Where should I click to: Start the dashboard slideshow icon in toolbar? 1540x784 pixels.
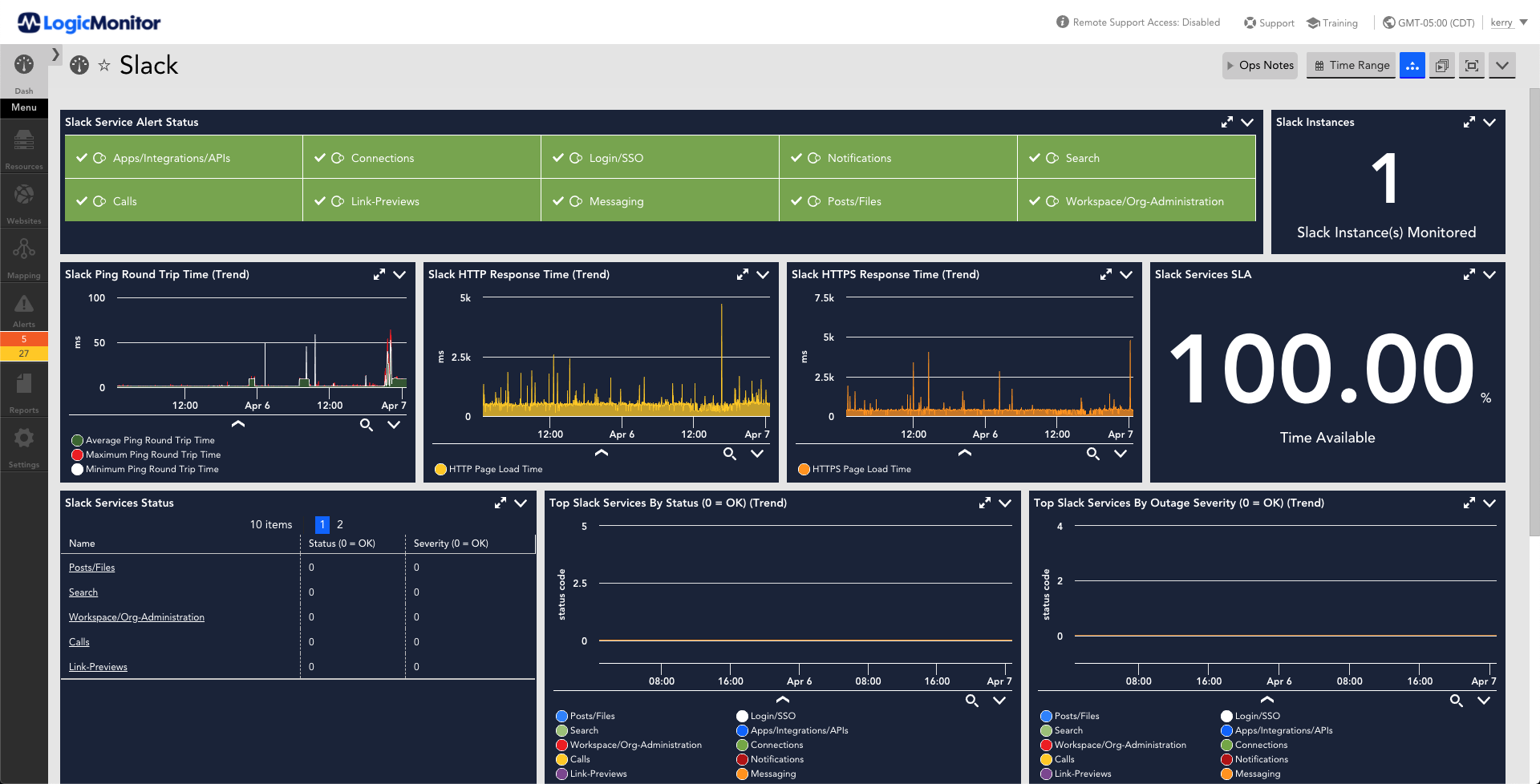pos(1441,65)
